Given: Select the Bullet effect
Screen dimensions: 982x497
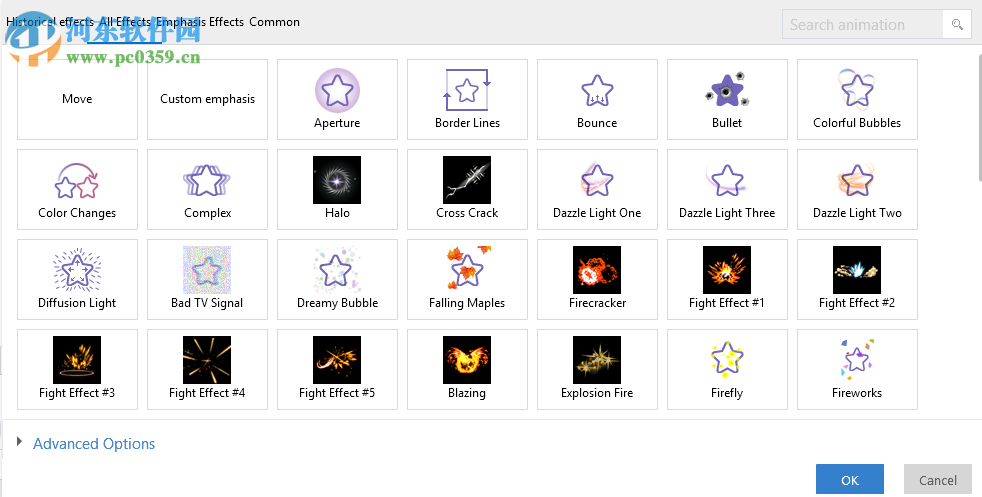Looking at the screenshot, I should point(727,100).
